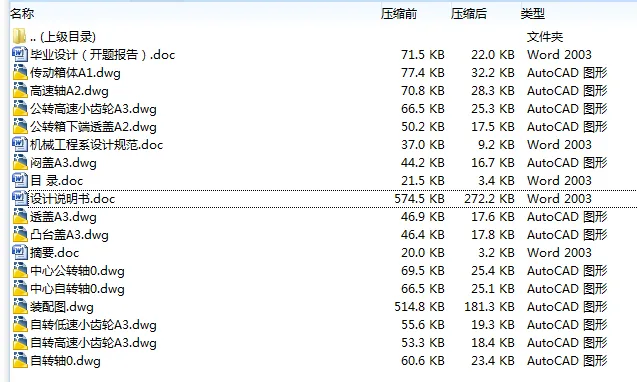
Task: Select file name 自转高速小齿轮A3.dwg
Action: click(93, 343)
